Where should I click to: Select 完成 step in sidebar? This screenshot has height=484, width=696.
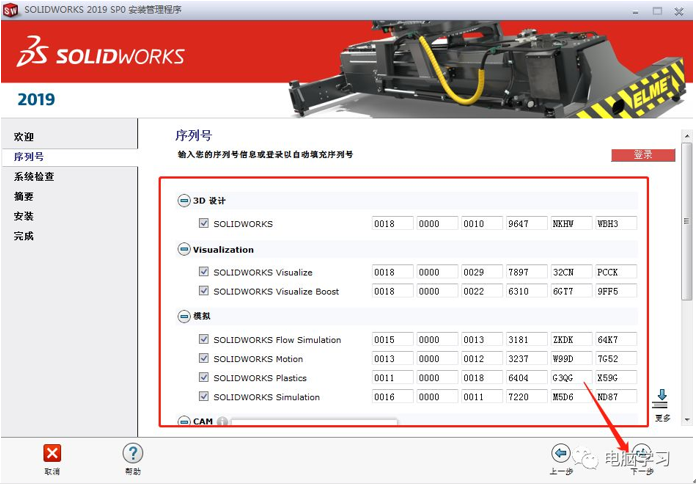click(x=24, y=236)
